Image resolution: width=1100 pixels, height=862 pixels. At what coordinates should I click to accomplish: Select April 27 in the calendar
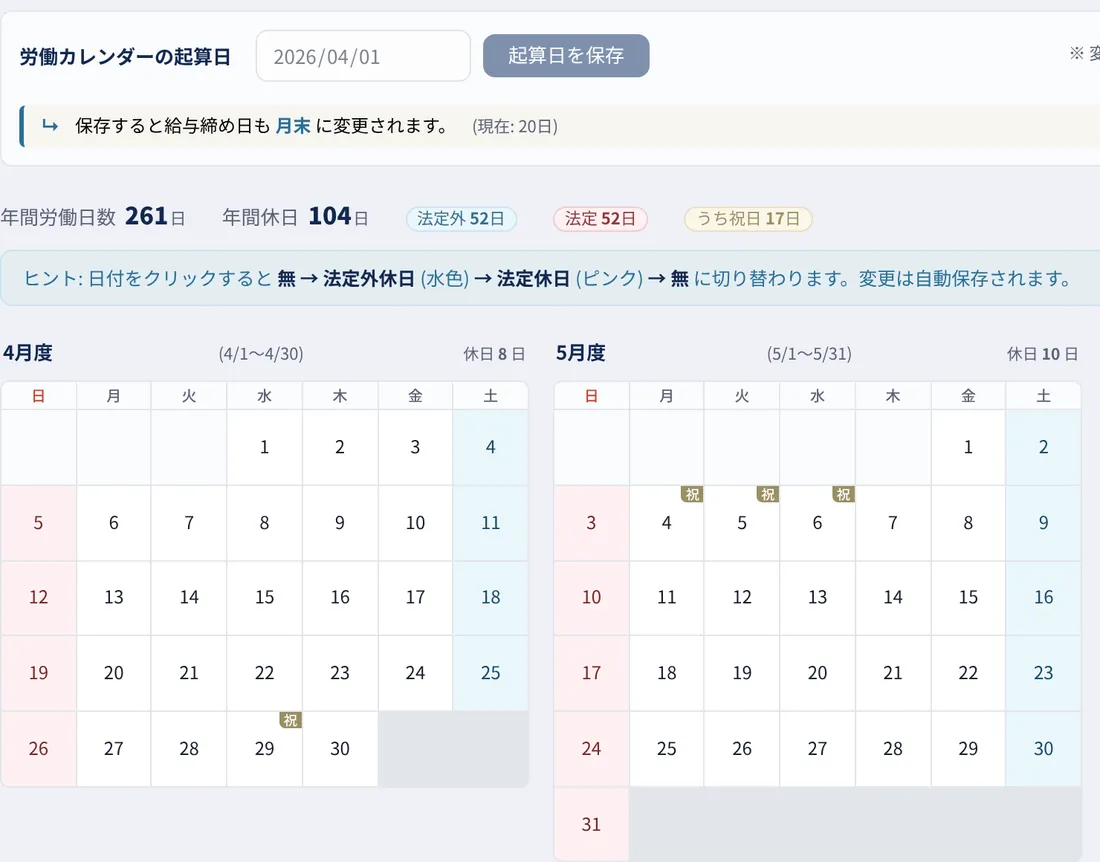pyautogui.click(x=114, y=749)
